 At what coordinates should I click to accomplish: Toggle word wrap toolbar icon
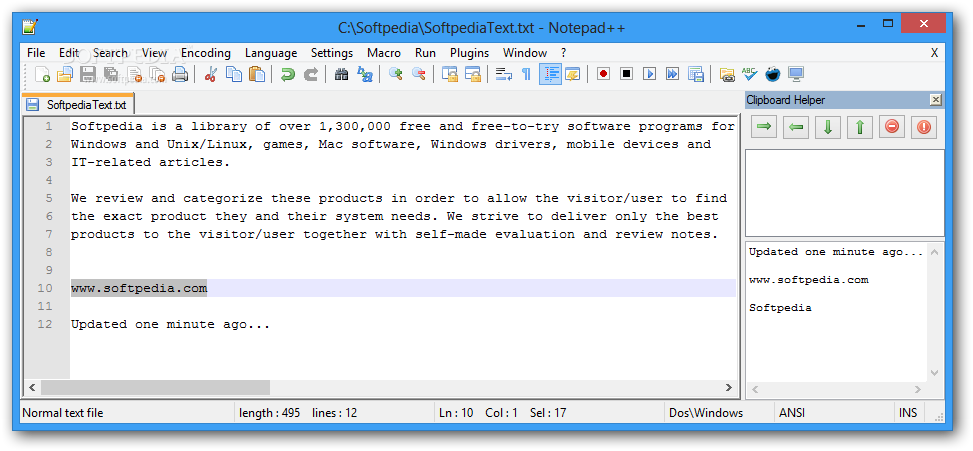(503, 74)
